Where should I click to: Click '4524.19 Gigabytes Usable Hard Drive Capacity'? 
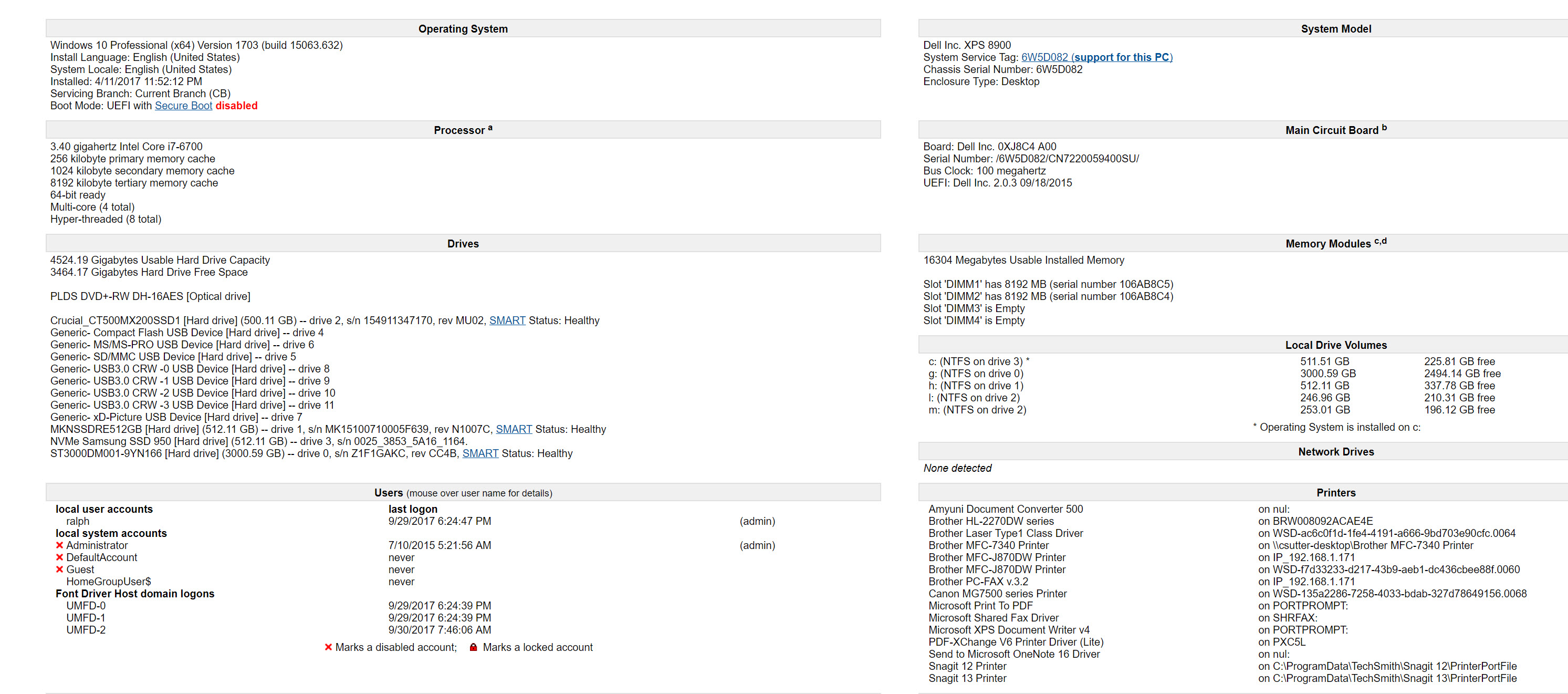pos(160,260)
